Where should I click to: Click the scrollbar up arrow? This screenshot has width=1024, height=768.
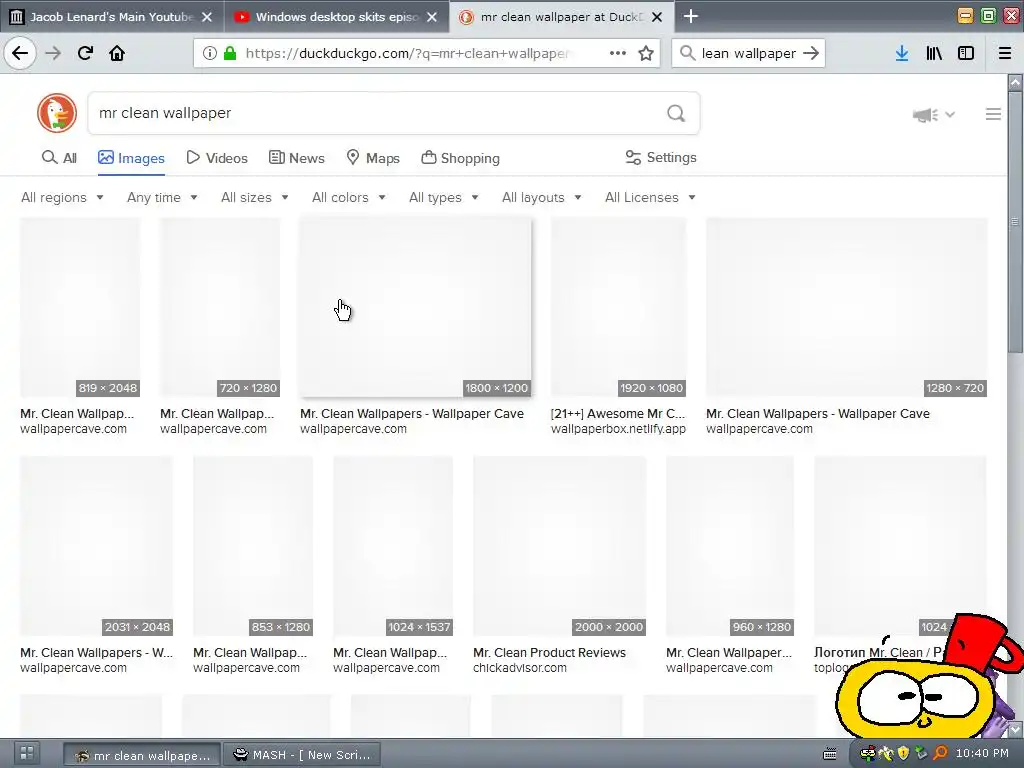(x=1015, y=82)
